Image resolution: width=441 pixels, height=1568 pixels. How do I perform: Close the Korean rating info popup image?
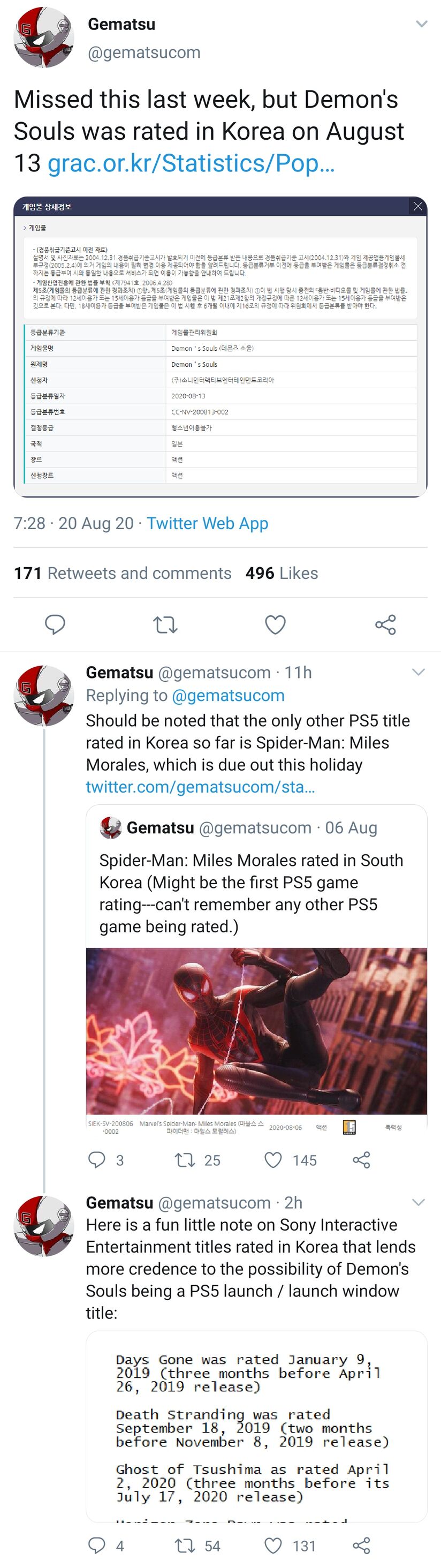[417, 206]
